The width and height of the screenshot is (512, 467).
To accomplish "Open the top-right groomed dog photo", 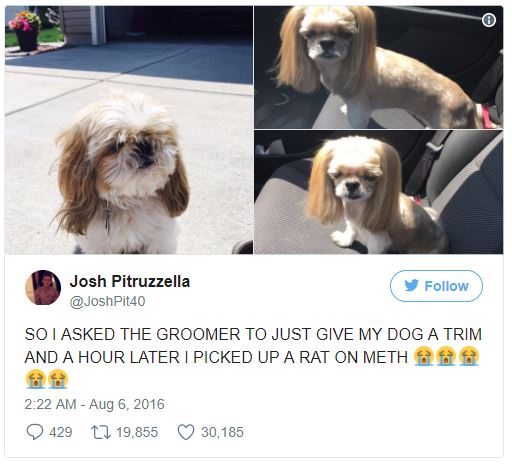I will [x=379, y=67].
